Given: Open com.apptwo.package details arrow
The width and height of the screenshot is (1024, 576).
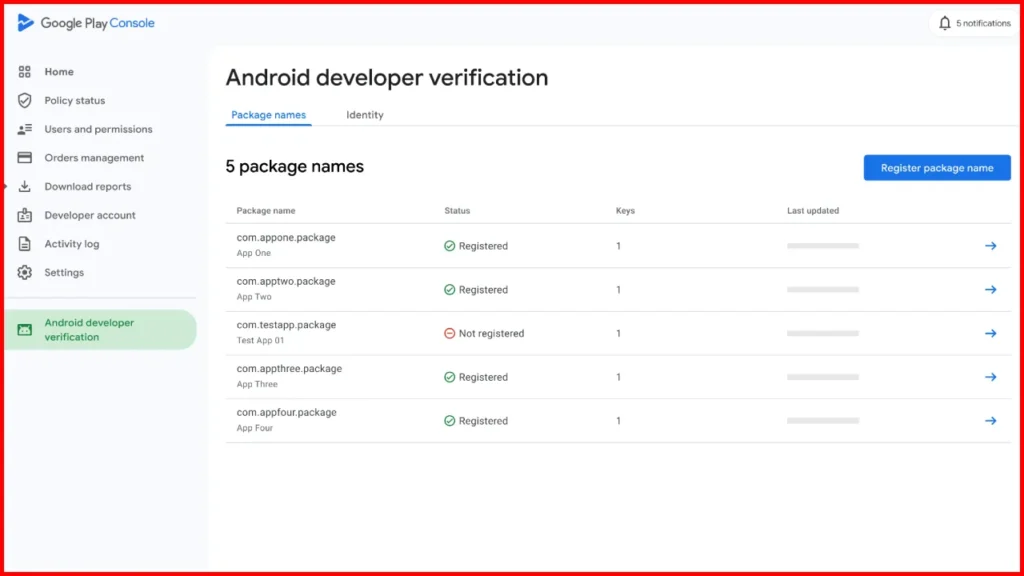Looking at the screenshot, I should pyautogui.click(x=991, y=290).
